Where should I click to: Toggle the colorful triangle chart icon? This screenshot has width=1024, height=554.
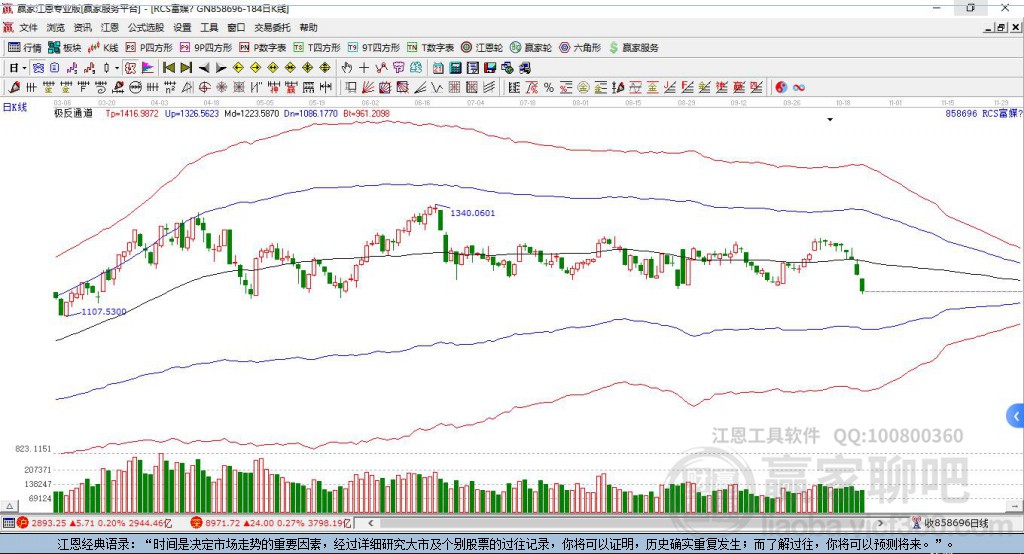point(148,67)
